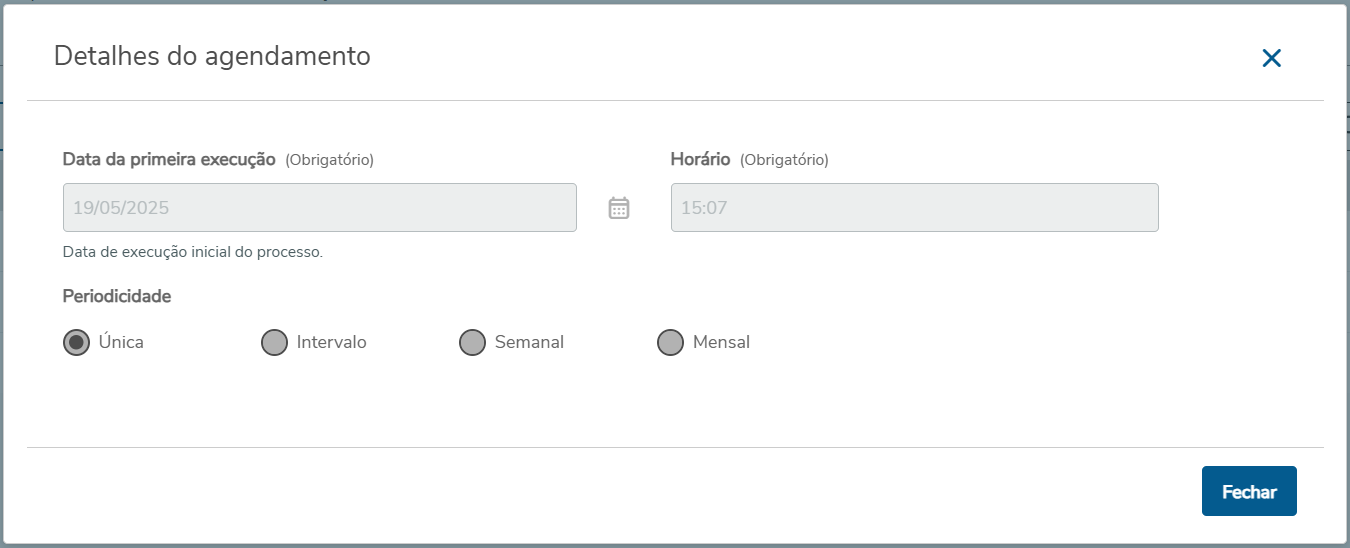Click Obrigatório beside the date label

click(329, 160)
